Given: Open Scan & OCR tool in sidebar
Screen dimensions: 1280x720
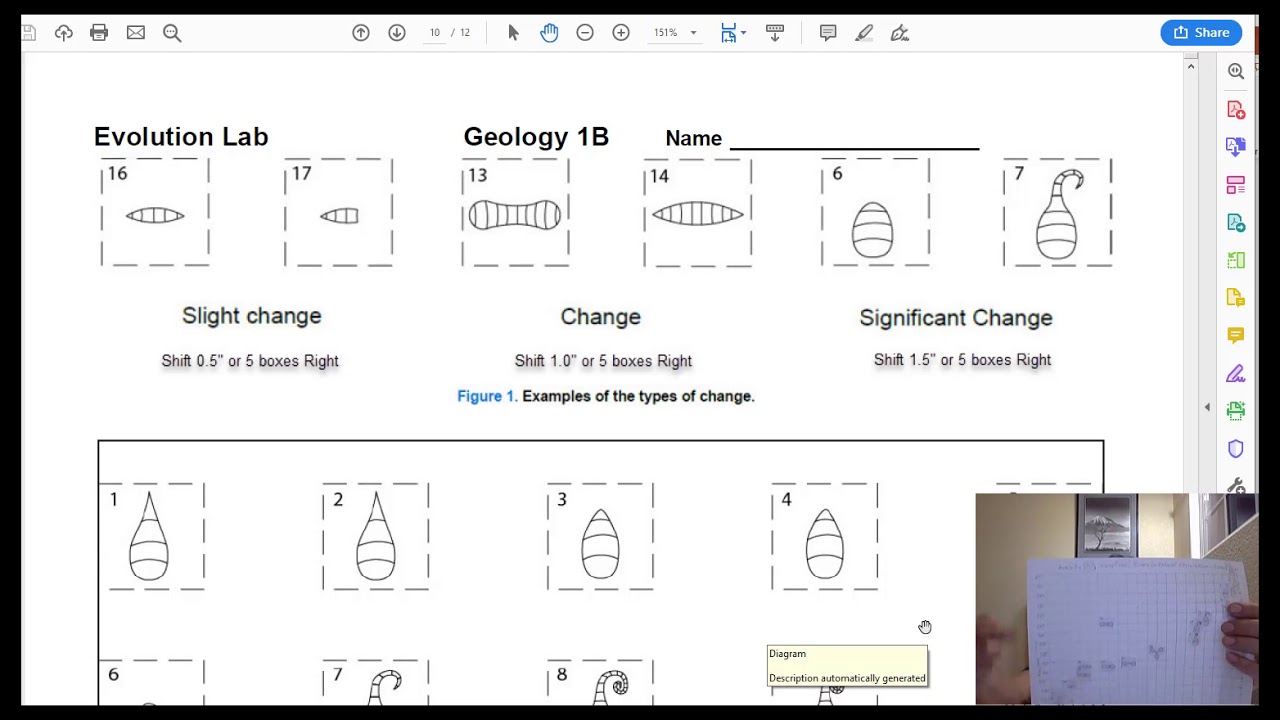Looking at the screenshot, I should (x=1236, y=411).
